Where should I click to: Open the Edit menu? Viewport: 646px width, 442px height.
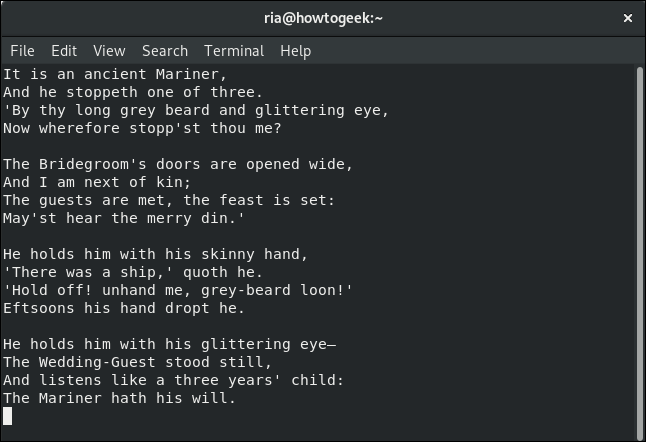(64, 51)
